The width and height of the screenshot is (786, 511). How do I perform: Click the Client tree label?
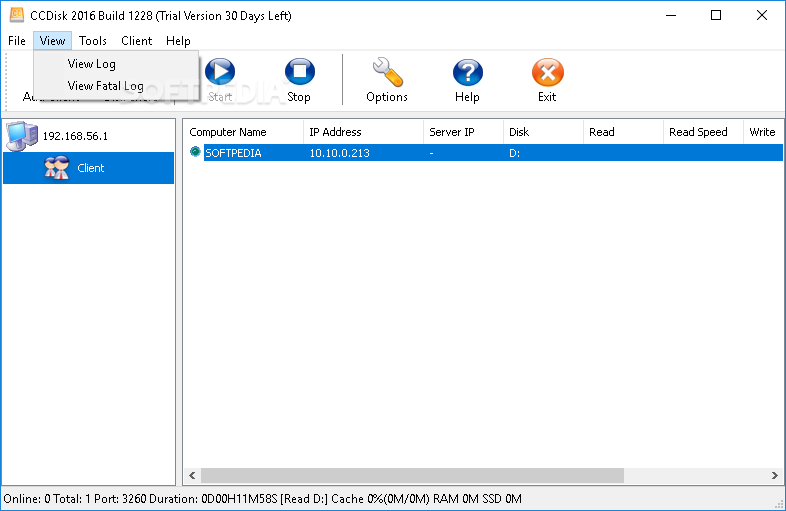tap(90, 168)
